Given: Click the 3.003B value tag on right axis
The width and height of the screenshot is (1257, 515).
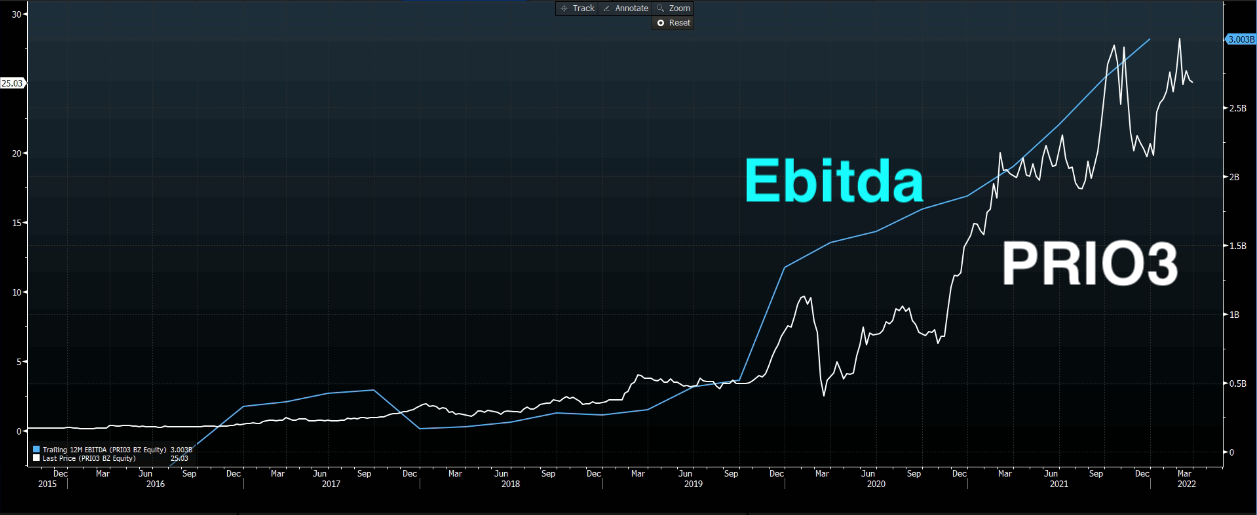Looking at the screenshot, I should 1241,39.
